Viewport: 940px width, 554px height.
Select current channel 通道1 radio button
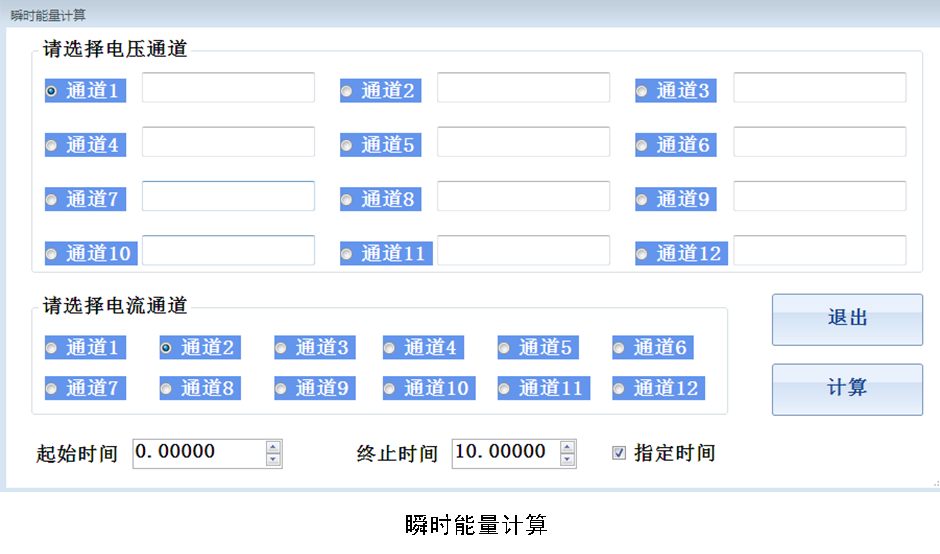[x=52, y=348]
